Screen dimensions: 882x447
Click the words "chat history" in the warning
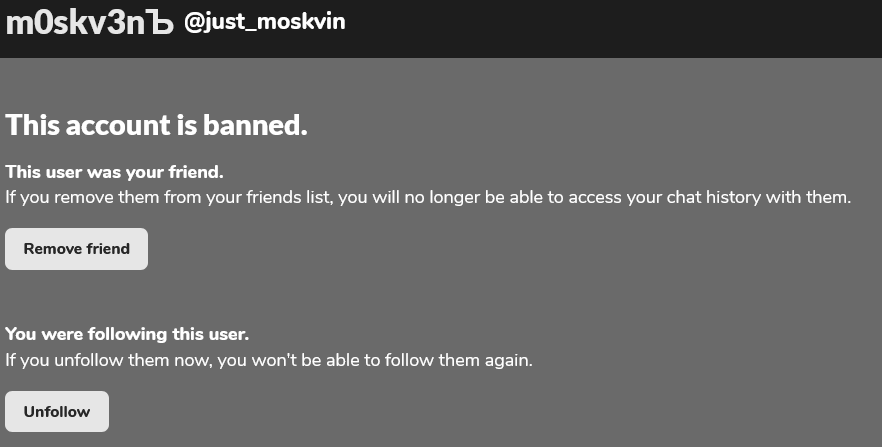point(711,197)
